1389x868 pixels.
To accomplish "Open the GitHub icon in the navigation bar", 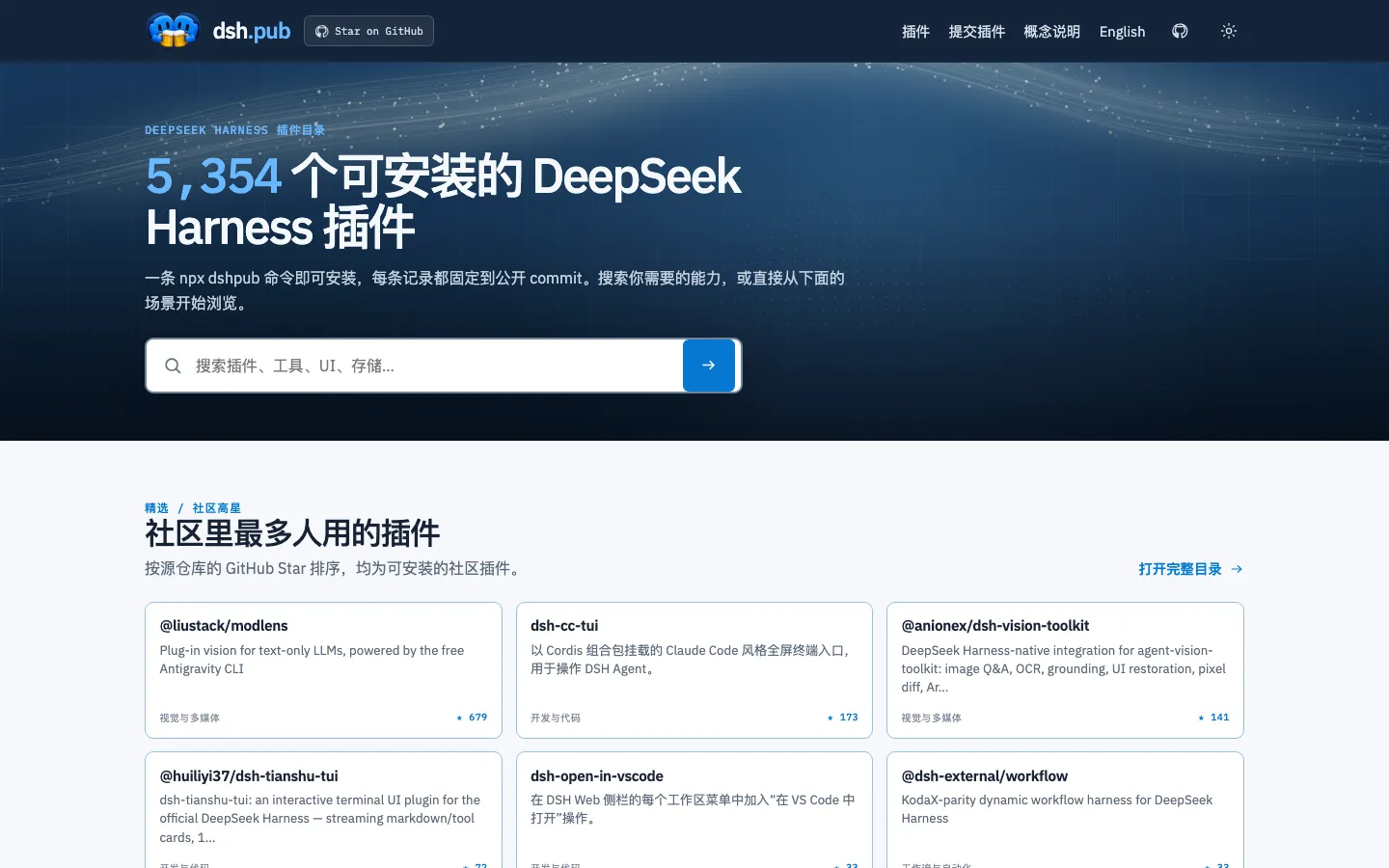I will (x=1180, y=31).
